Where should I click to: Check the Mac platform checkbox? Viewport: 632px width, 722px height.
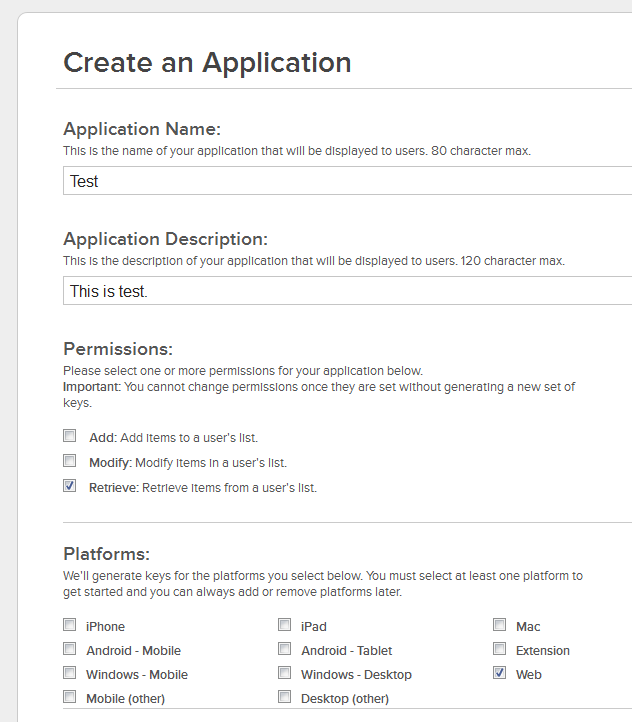pyautogui.click(x=499, y=625)
